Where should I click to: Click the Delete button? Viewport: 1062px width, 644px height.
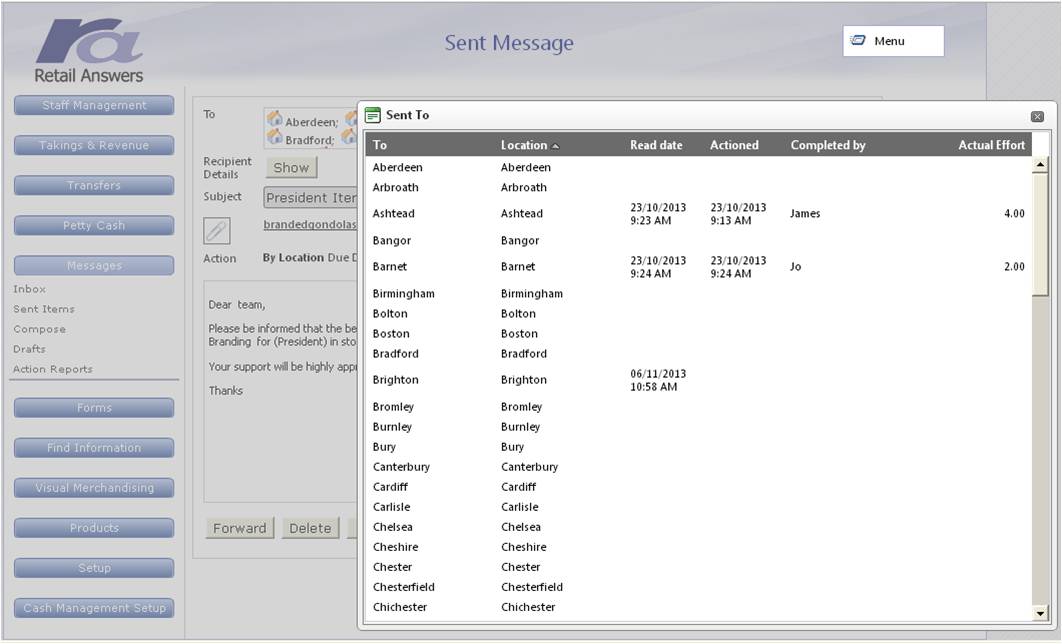click(310, 528)
